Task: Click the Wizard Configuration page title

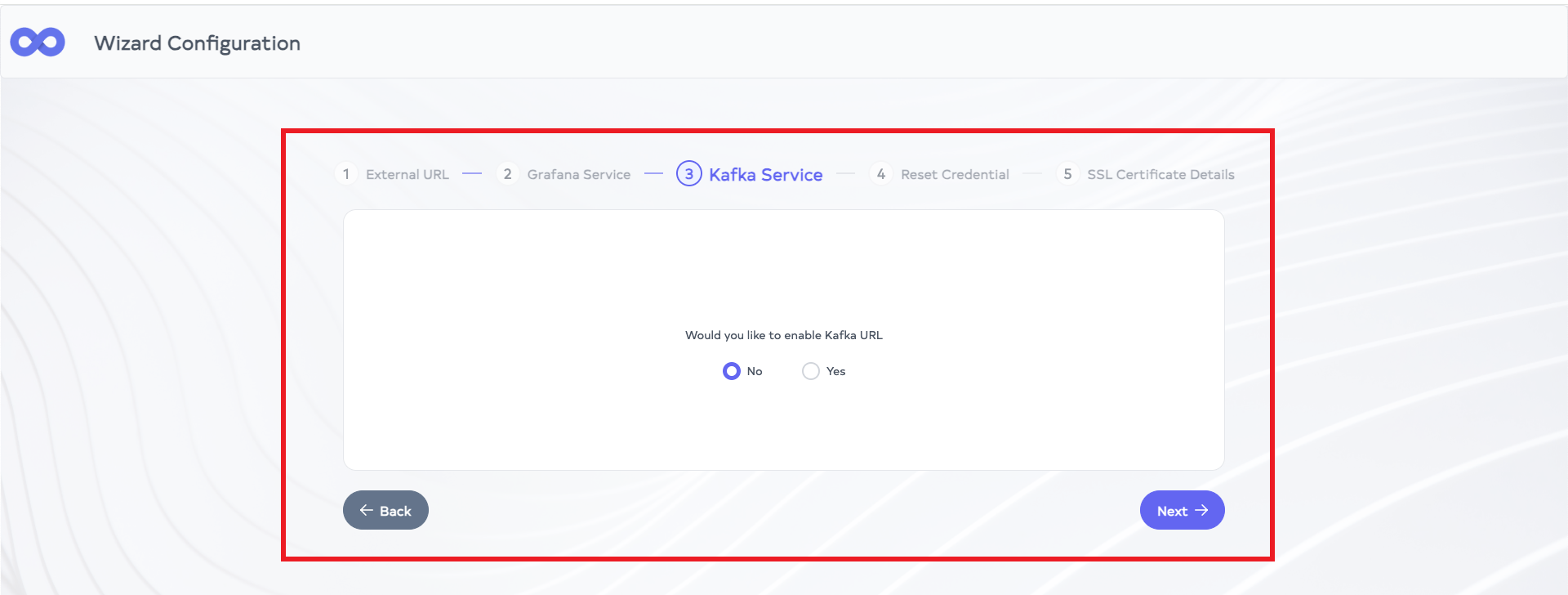Action: (197, 43)
